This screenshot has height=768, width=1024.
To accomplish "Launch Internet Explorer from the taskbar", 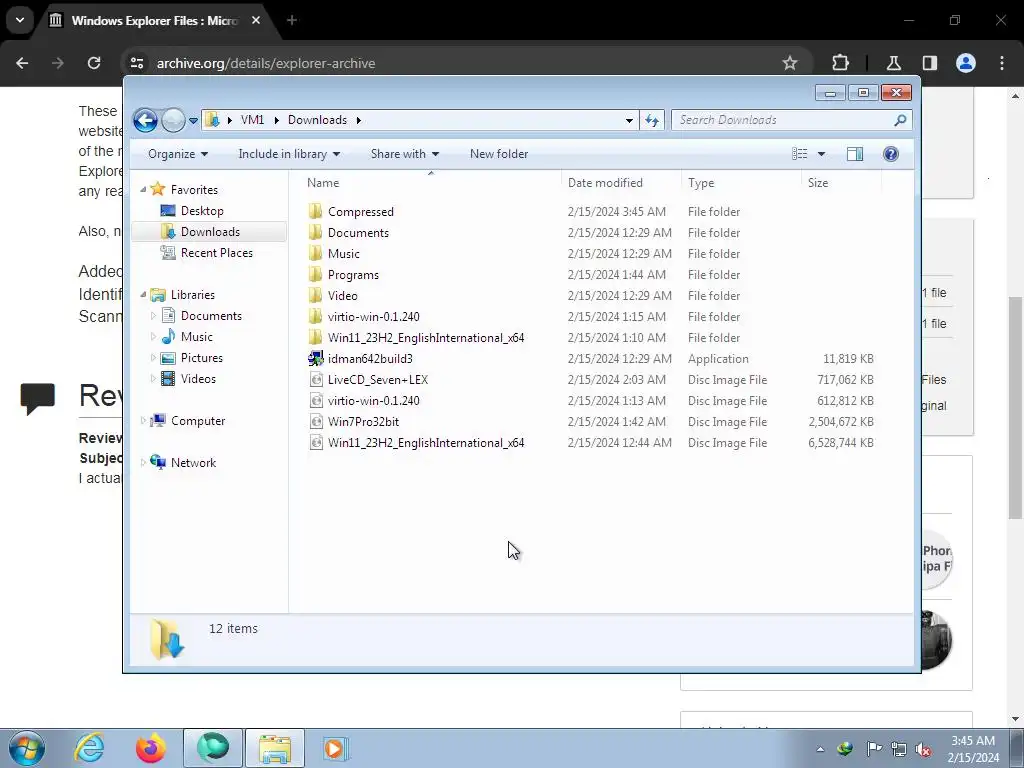I will [x=89, y=748].
